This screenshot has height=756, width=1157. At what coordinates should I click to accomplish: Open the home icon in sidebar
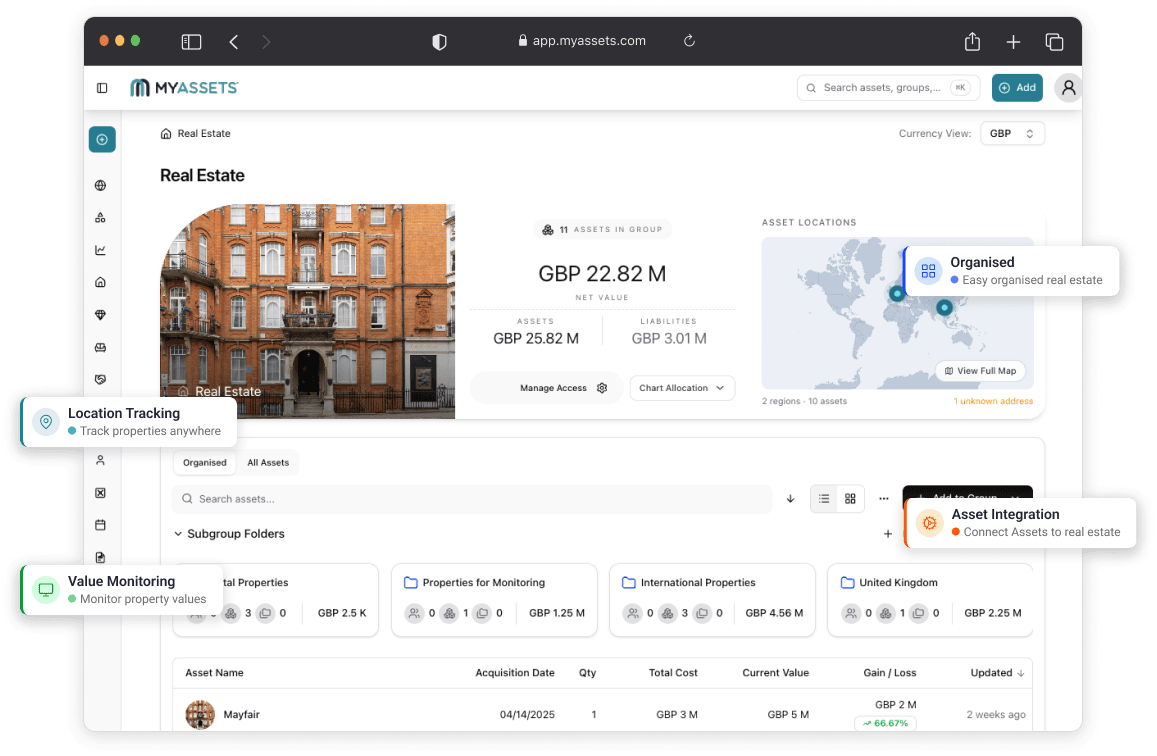[100, 282]
